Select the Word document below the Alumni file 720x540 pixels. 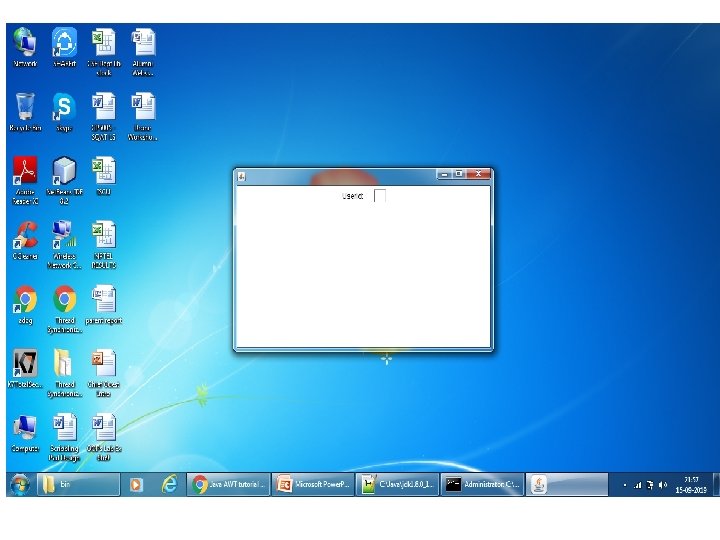[x=143, y=116]
